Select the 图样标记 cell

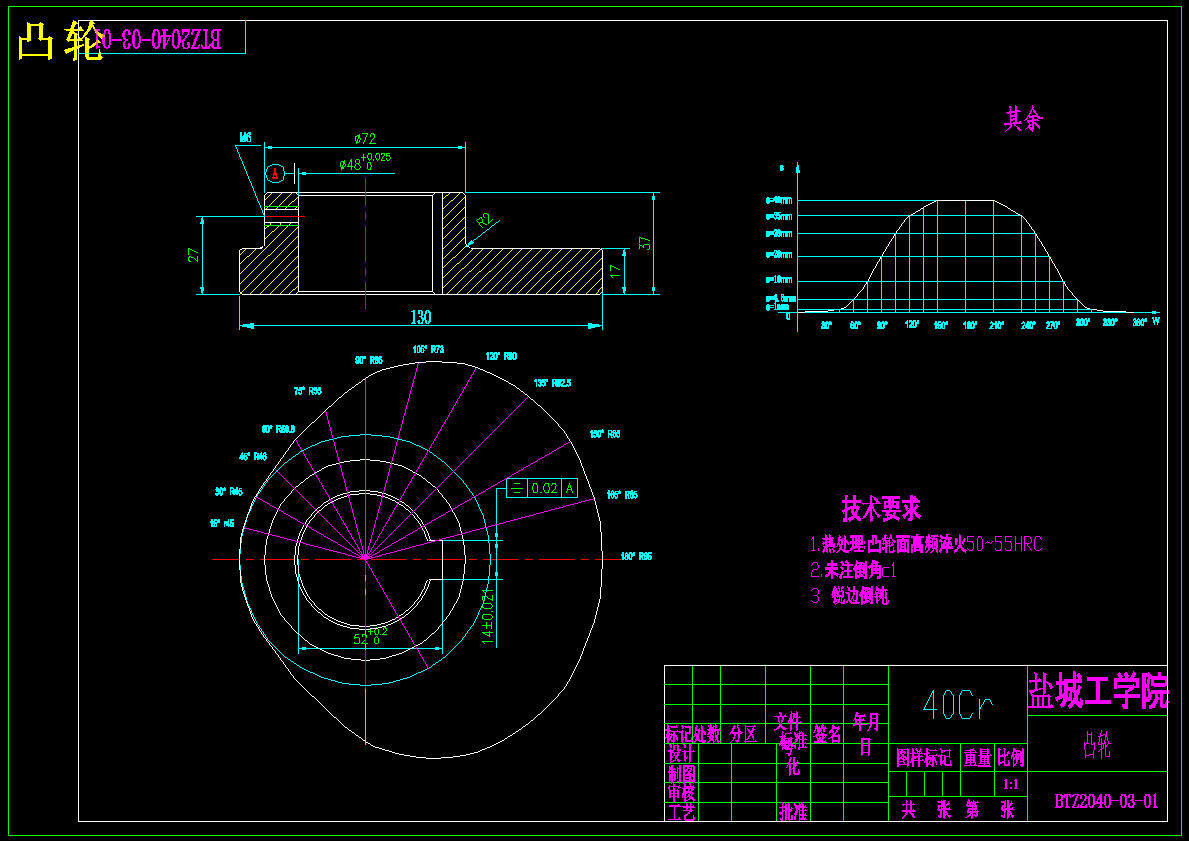click(924, 758)
